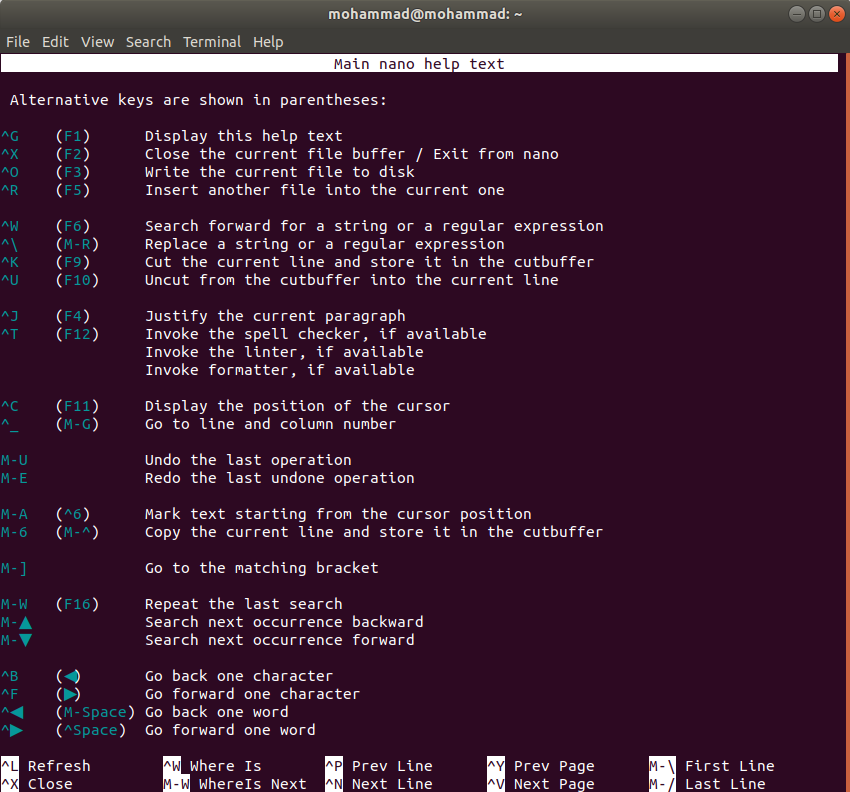
Task: Click the ^N Next Line shortcut
Action: [379, 784]
